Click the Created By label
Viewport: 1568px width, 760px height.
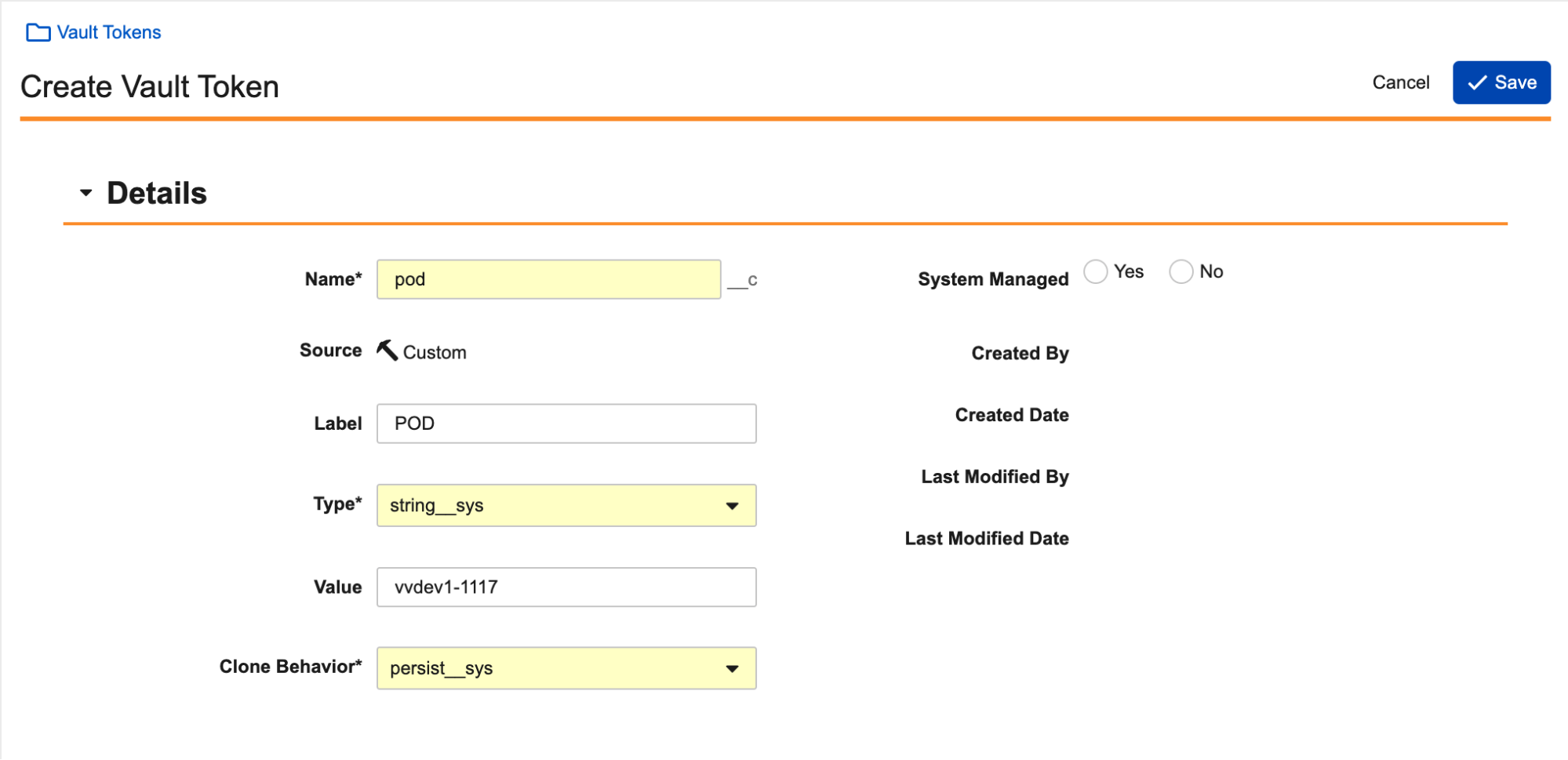1019,353
